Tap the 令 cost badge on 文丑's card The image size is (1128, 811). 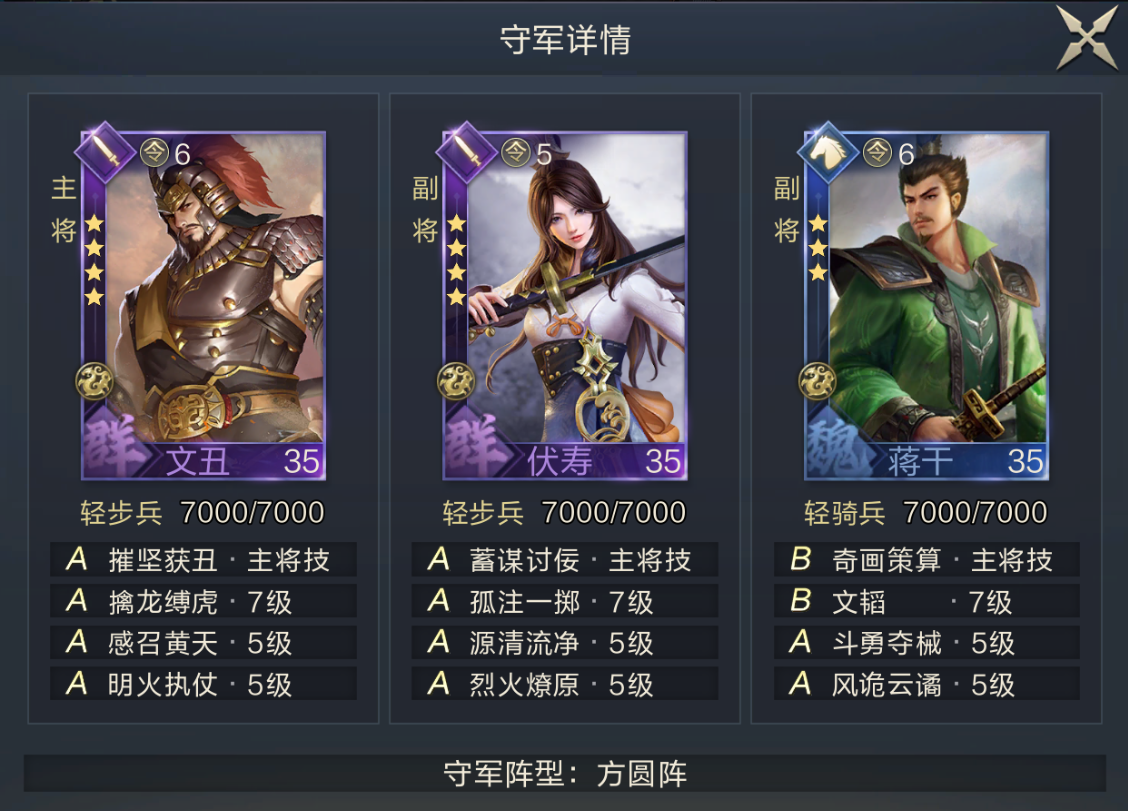tap(154, 153)
